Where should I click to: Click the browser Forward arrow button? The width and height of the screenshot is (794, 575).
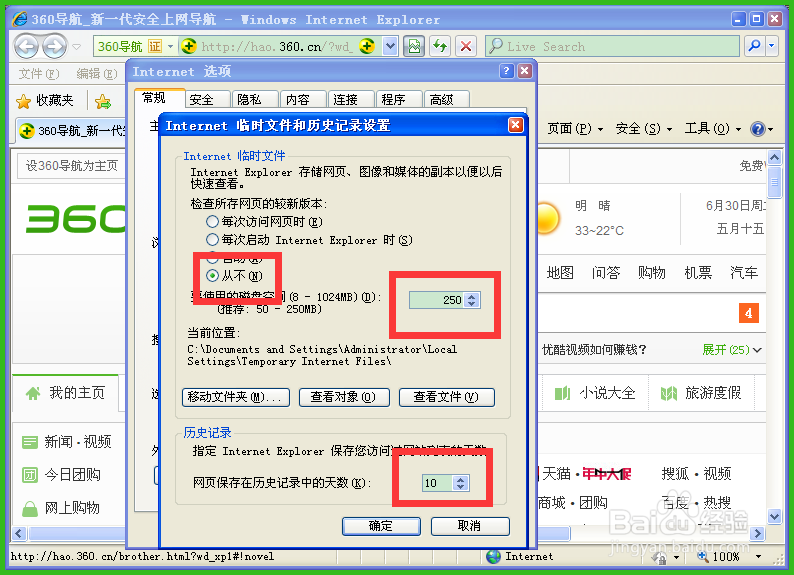click(54, 47)
